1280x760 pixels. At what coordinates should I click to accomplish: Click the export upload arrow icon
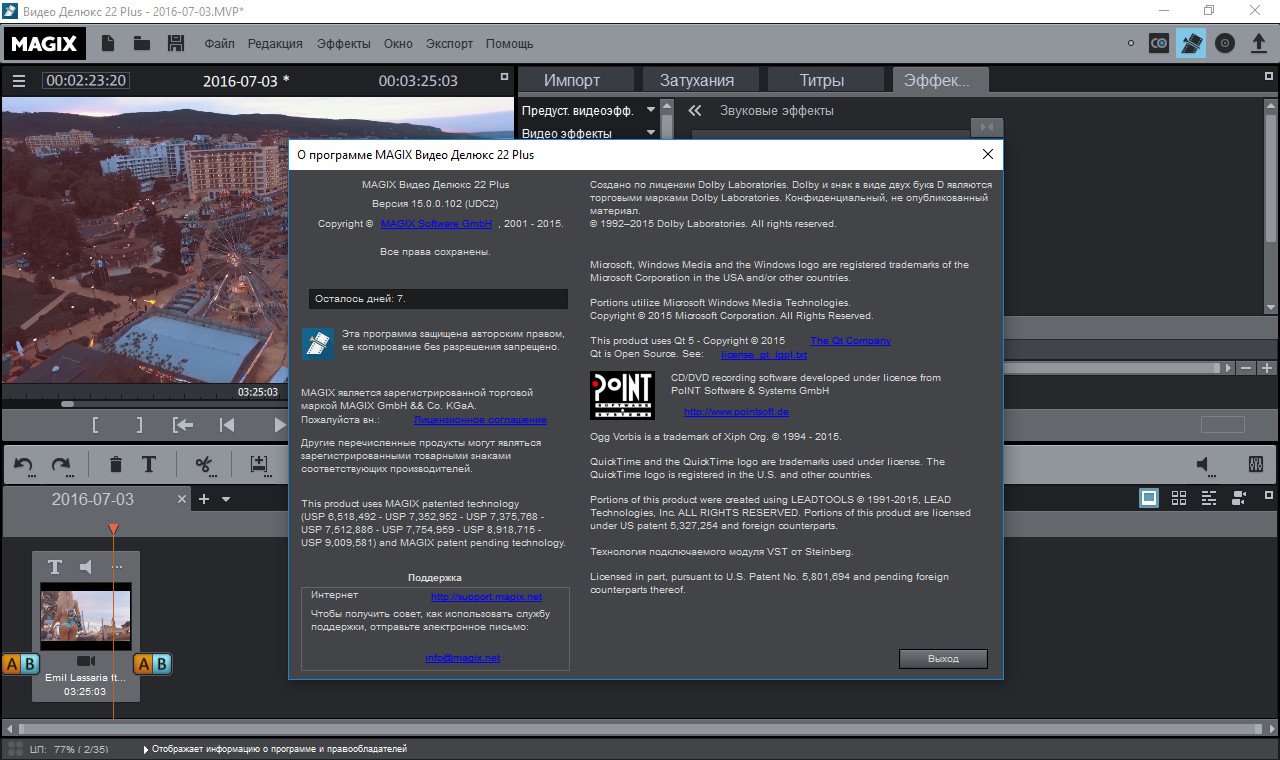pyautogui.click(x=1259, y=43)
